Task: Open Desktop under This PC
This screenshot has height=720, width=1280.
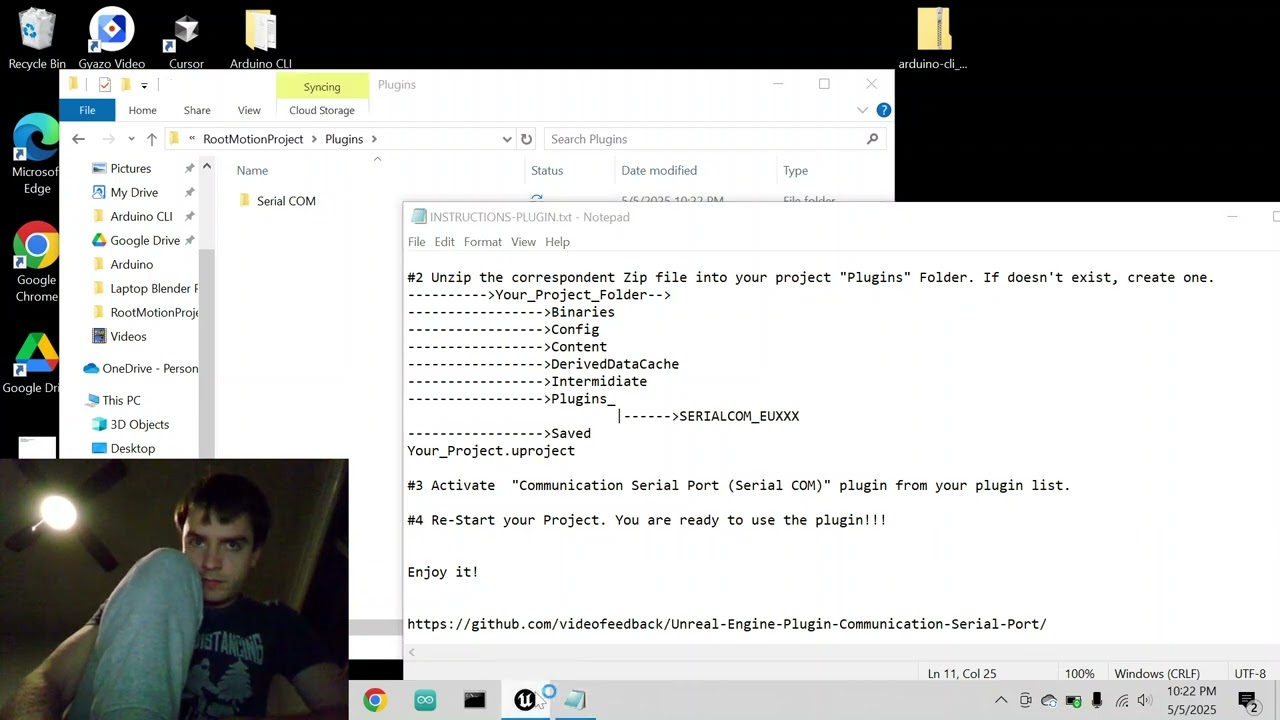Action: [x=132, y=449]
